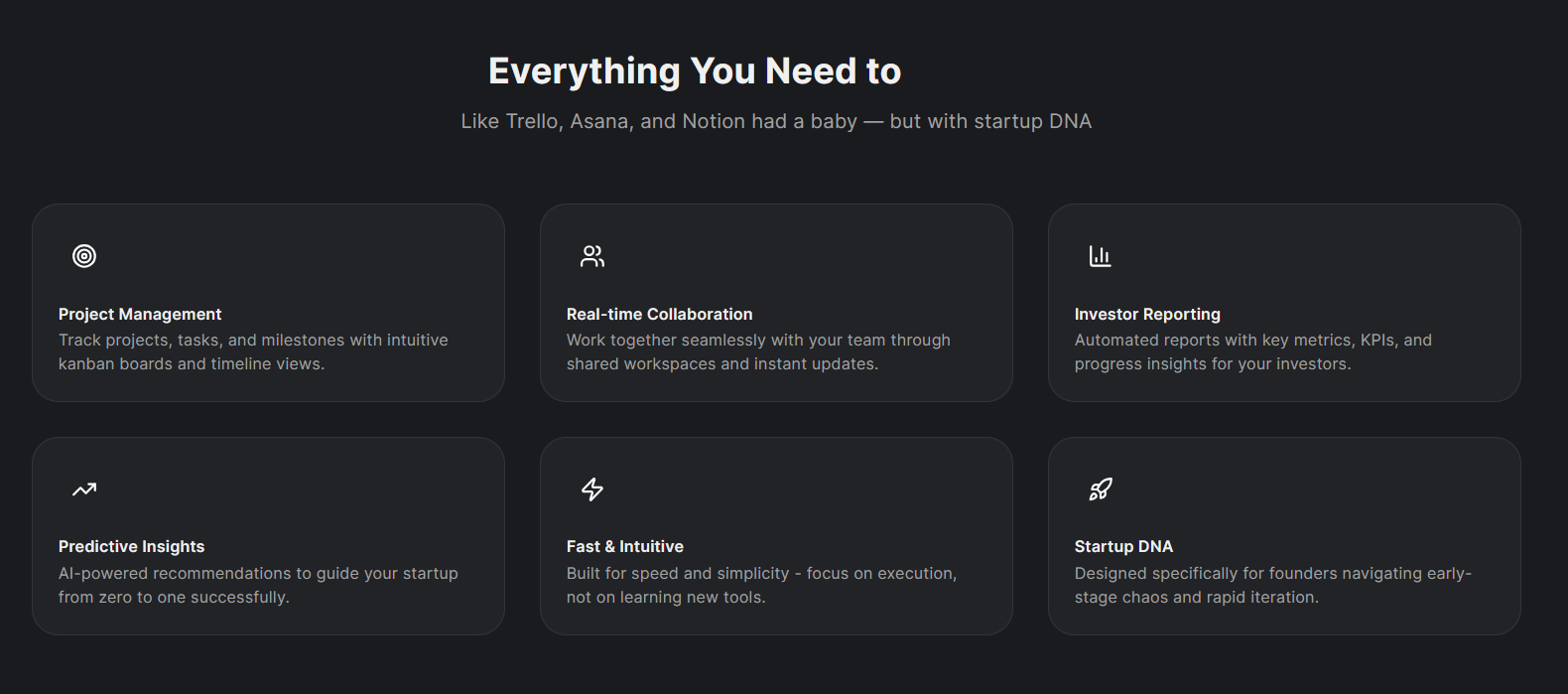Click the Investor Reporting title label
This screenshot has height=694, width=1568.
point(1147,314)
